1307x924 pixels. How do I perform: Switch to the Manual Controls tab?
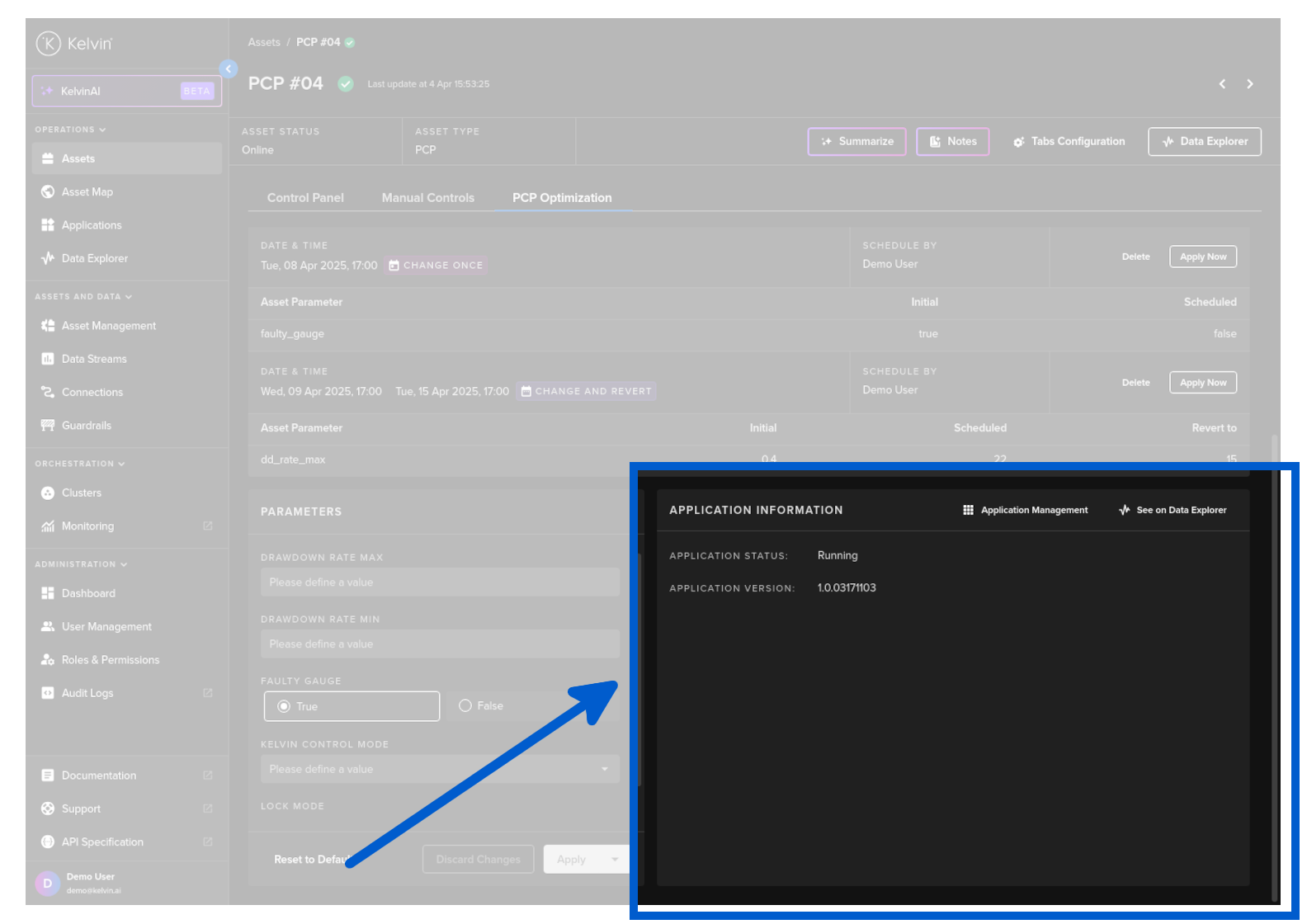point(427,198)
